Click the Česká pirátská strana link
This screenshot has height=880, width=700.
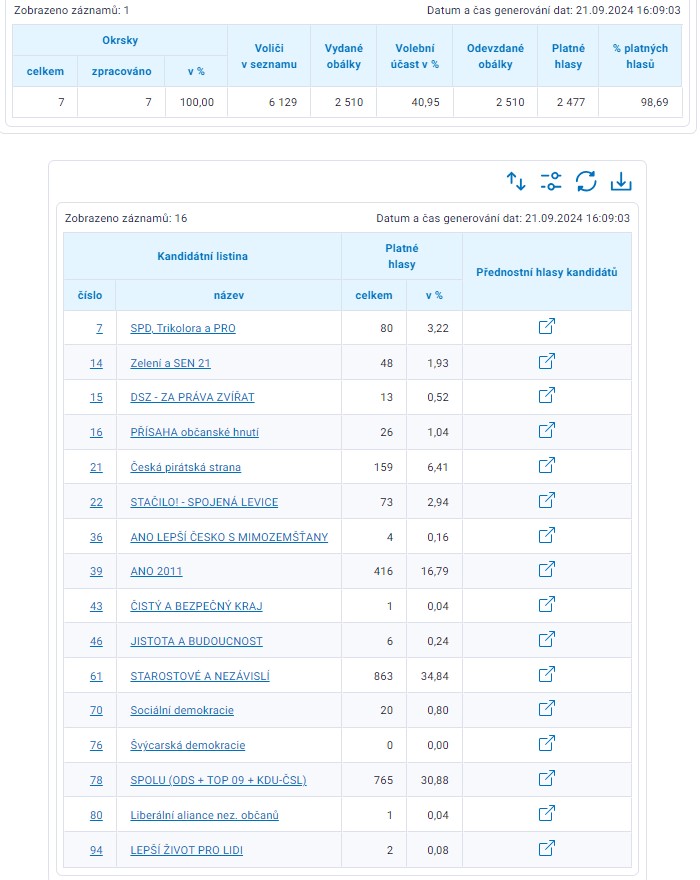185,467
